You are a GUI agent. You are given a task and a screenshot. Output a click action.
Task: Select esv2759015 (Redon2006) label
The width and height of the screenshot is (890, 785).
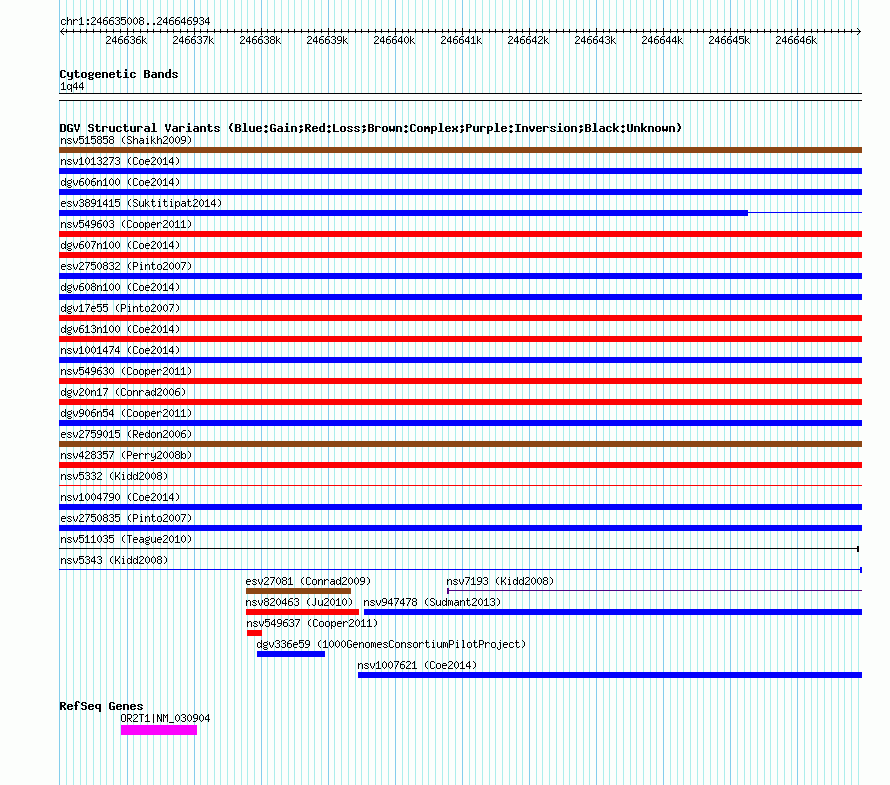[126, 434]
